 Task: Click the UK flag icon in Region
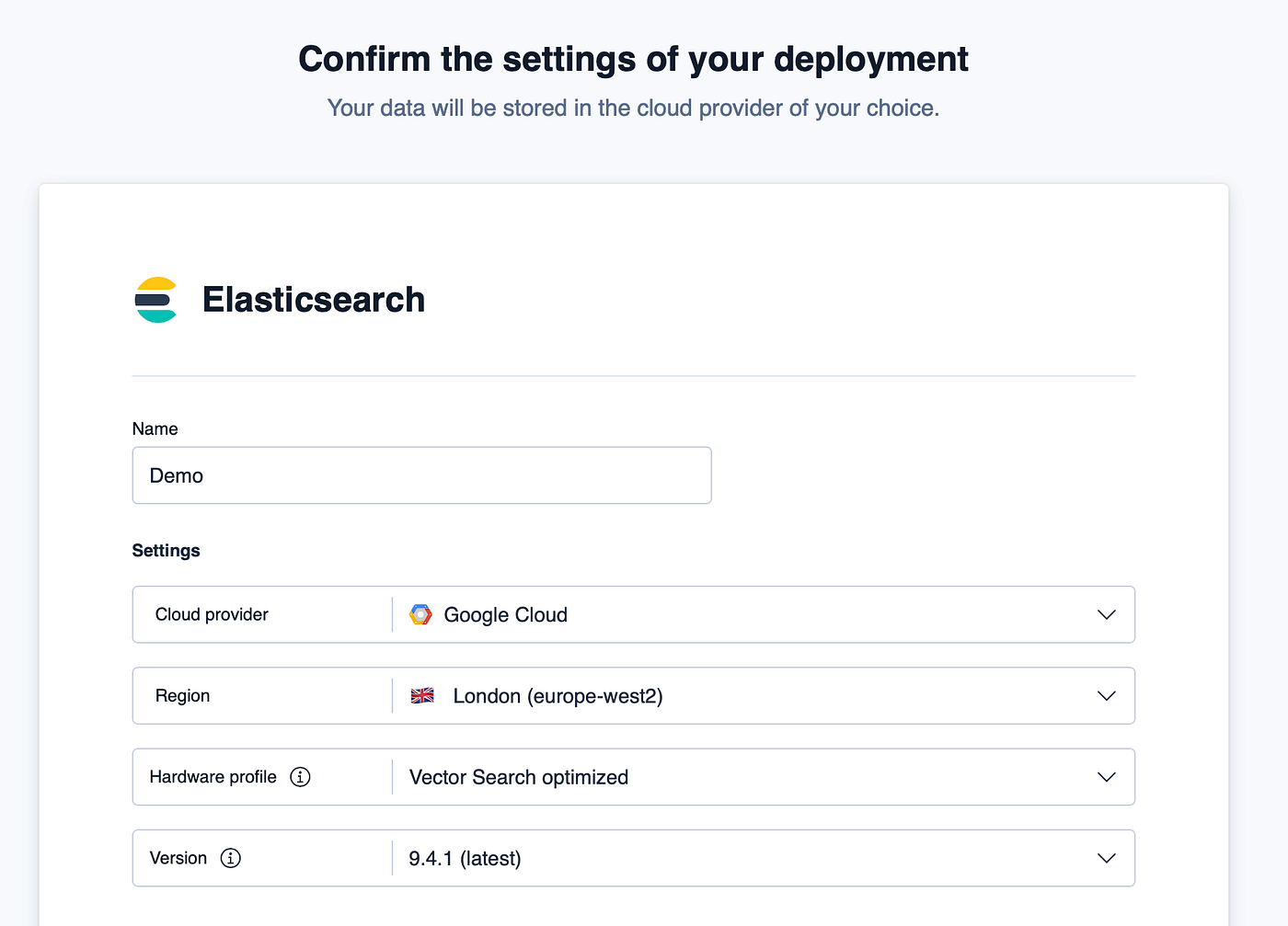(x=422, y=696)
